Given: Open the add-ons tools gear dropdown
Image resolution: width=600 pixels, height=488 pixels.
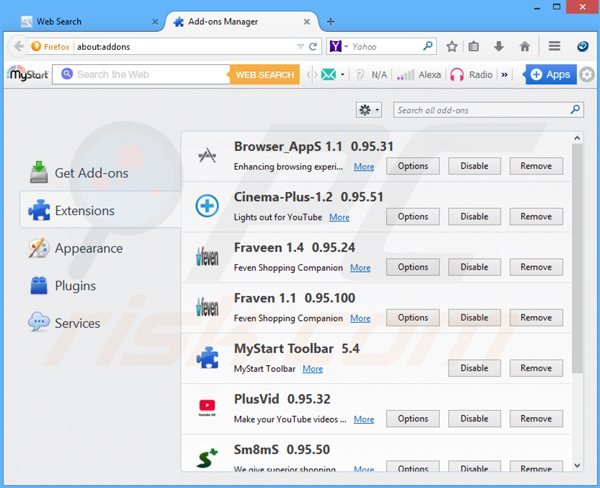Looking at the screenshot, I should point(368,110).
